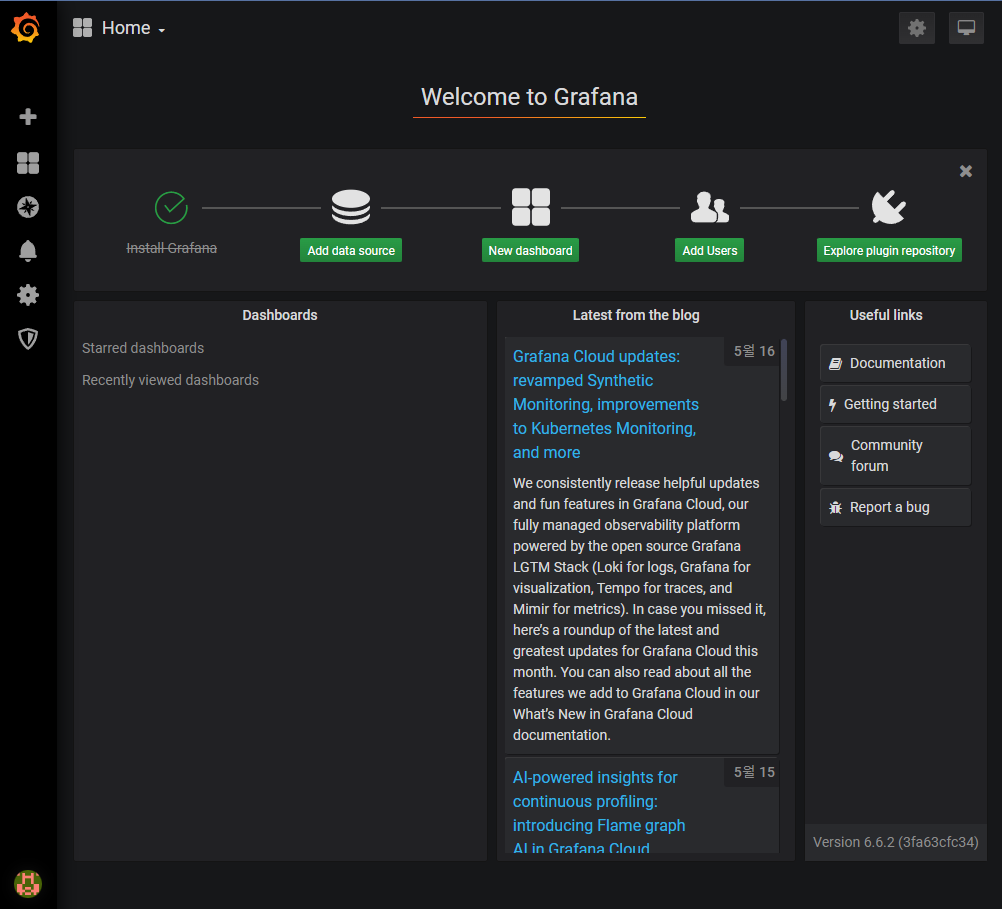
Task: Click the plug icon in setup steps
Action: coord(889,207)
